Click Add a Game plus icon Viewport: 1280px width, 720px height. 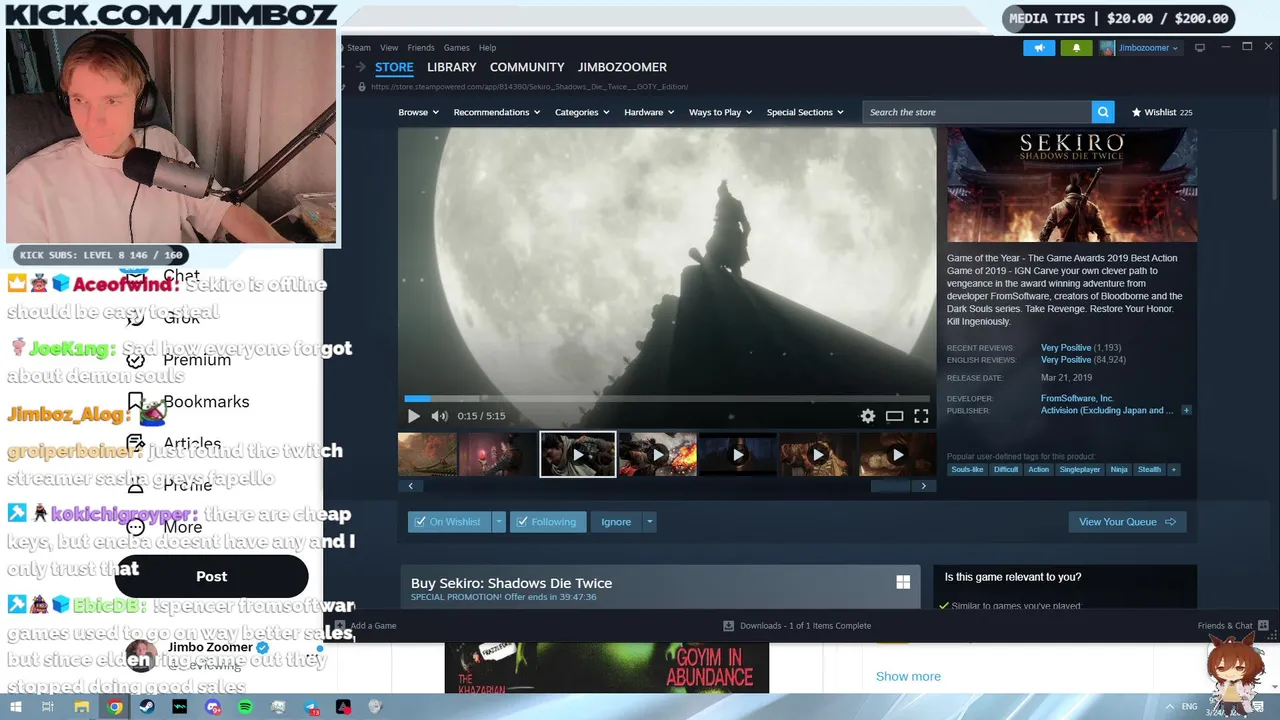[x=340, y=626]
